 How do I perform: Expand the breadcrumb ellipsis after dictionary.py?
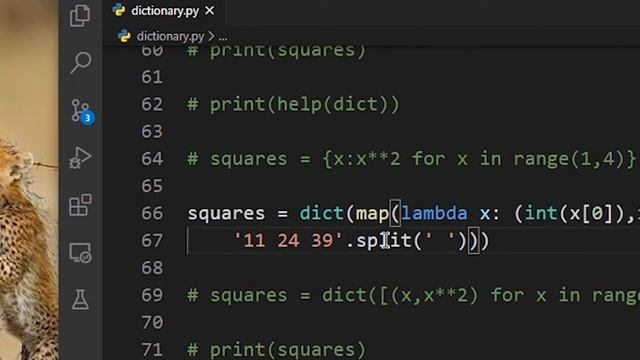222,37
